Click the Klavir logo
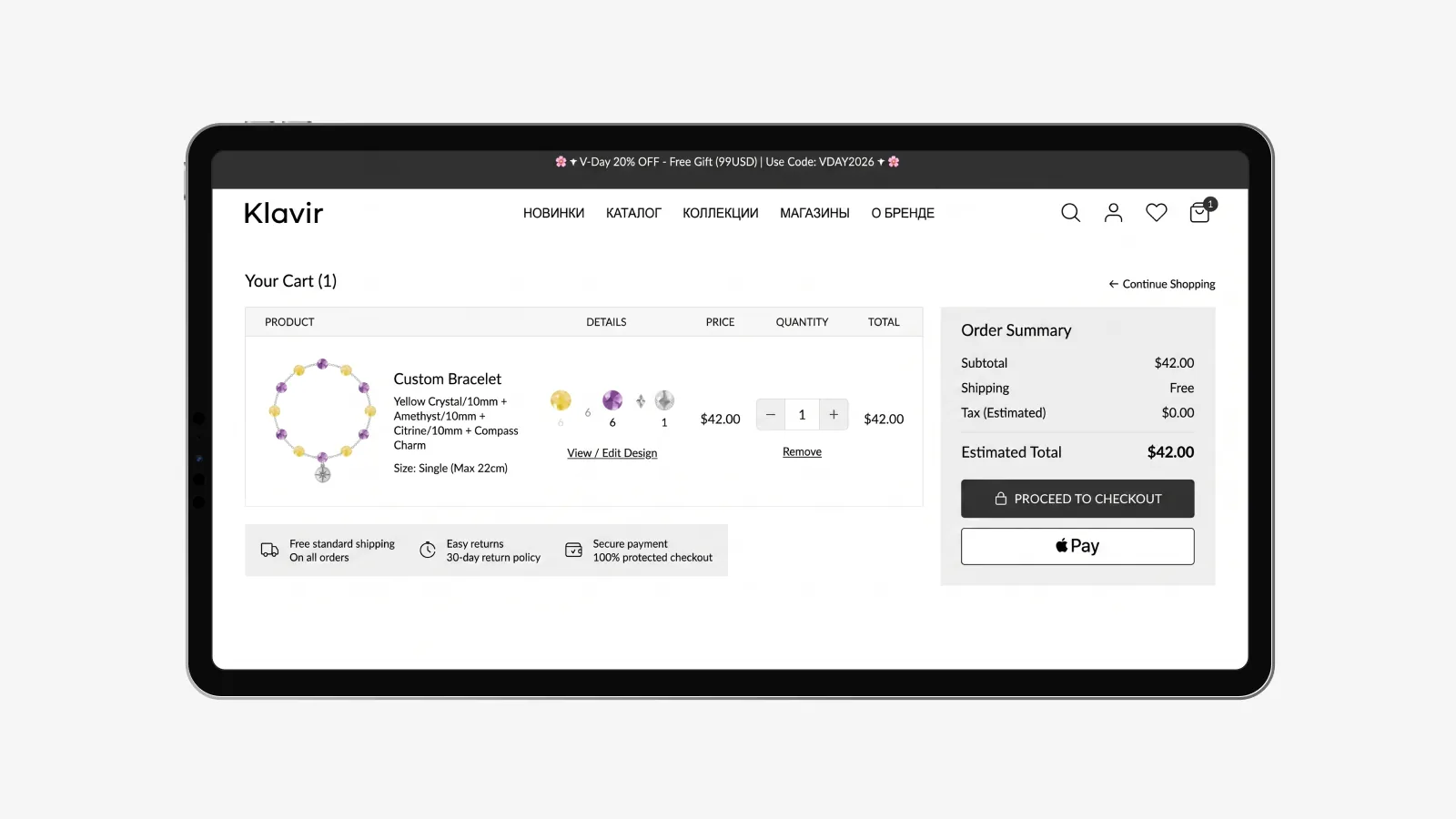This screenshot has width=1456, height=819. 284,213
